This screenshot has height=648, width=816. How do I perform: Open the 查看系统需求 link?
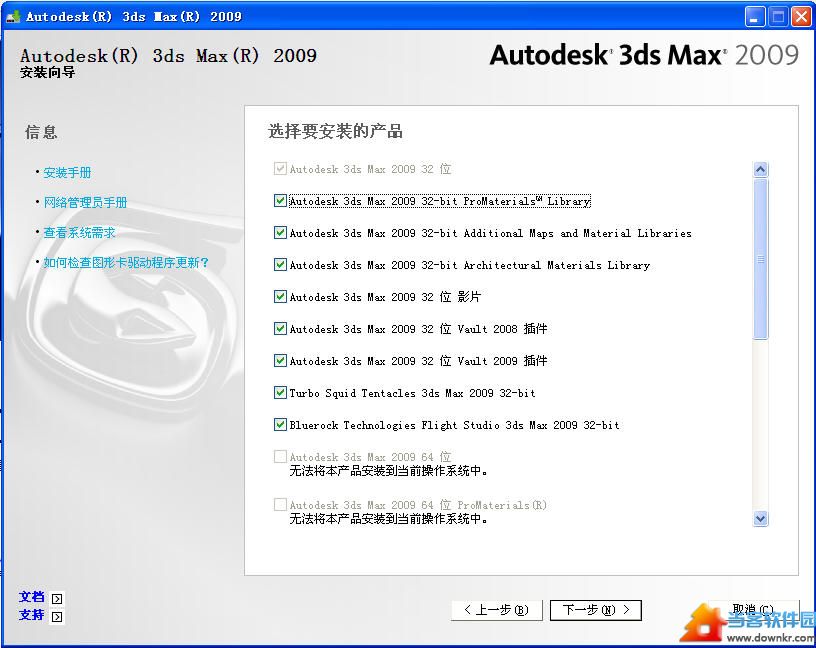coord(79,233)
